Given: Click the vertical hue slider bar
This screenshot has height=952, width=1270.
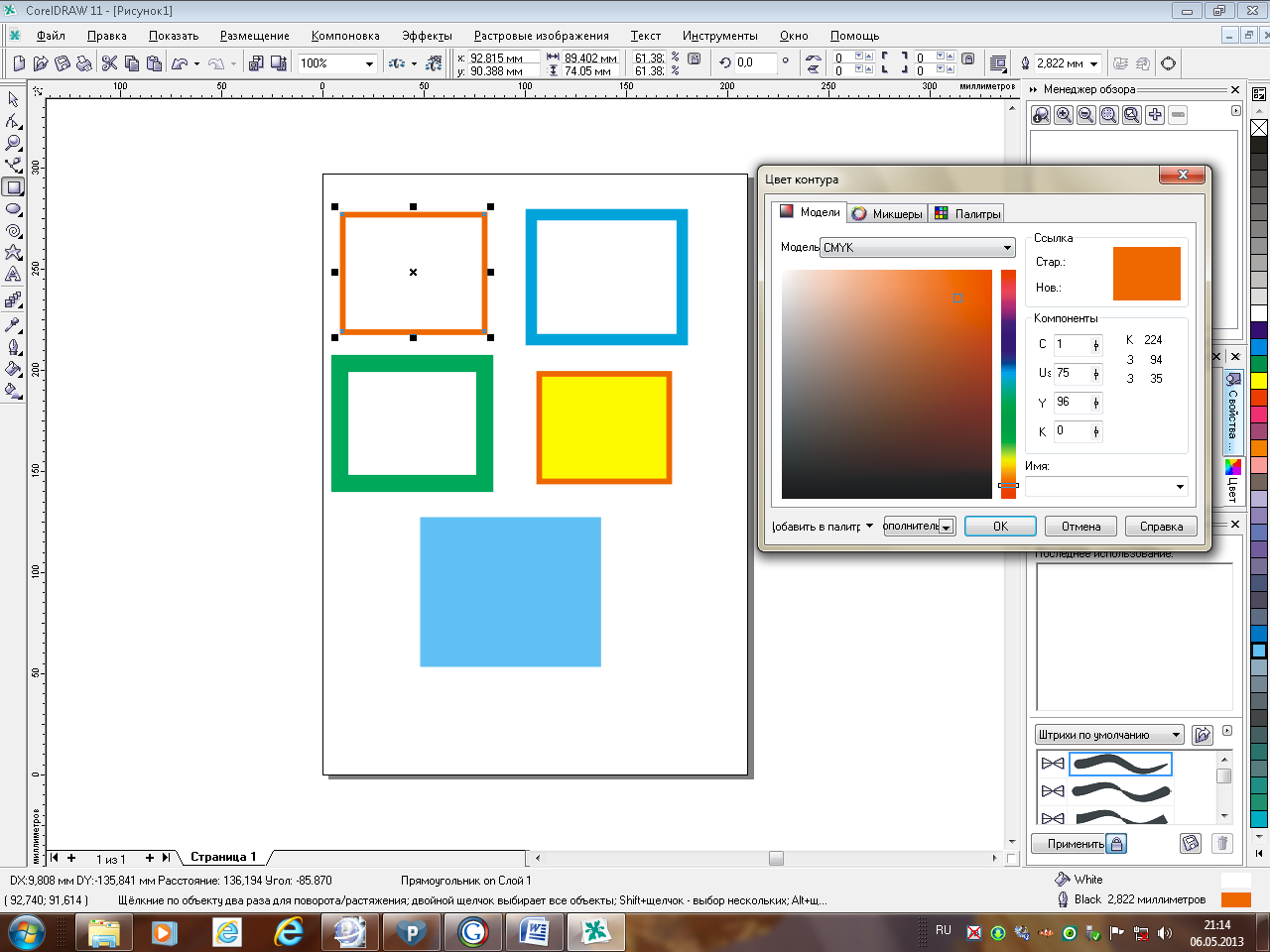Looking at the screenshot, I should tap(1008, 384).
